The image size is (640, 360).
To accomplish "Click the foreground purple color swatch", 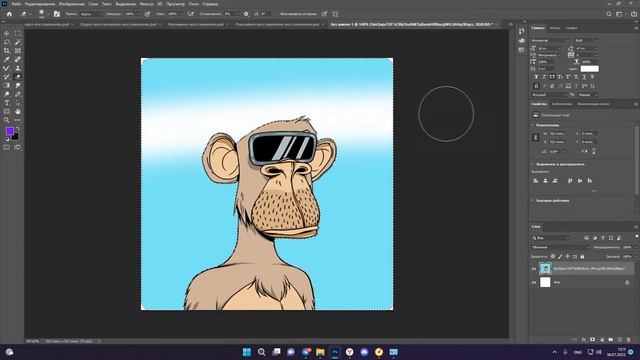I will pos(9,131).
